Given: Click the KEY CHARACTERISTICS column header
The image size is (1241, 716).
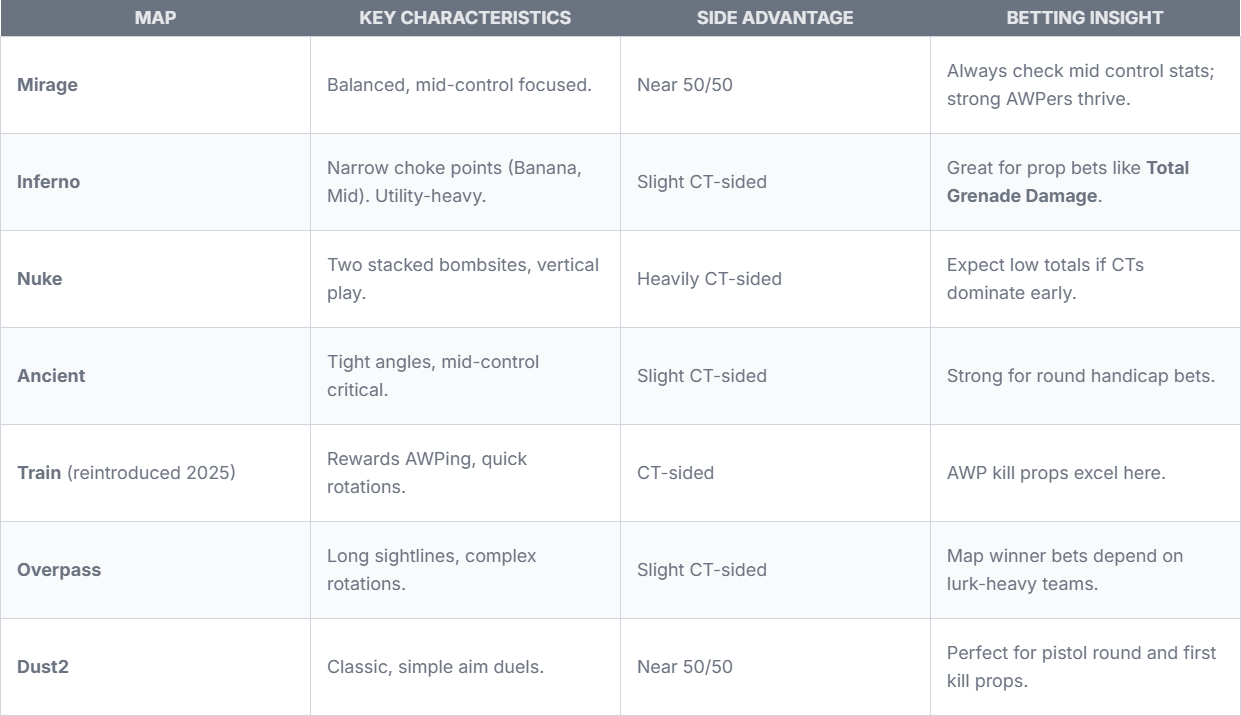Looking at the screenshot, I should pos(465,18).
